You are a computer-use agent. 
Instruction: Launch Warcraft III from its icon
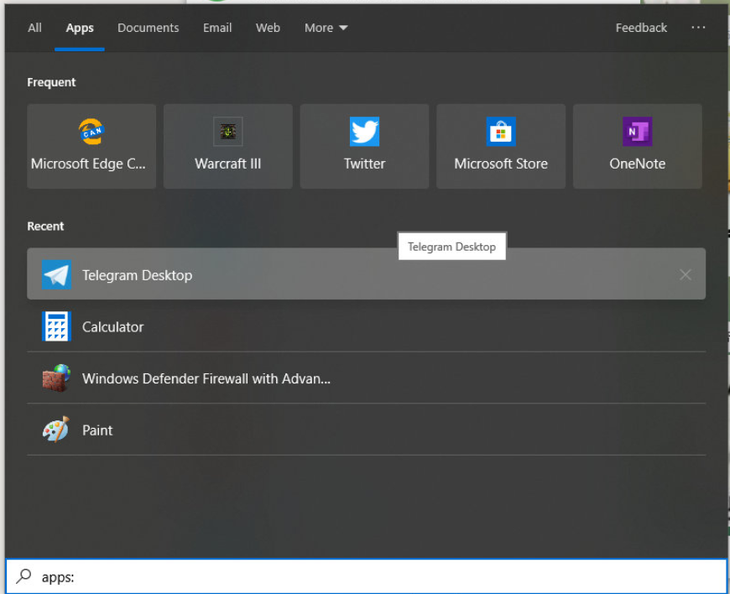(228, 131)
